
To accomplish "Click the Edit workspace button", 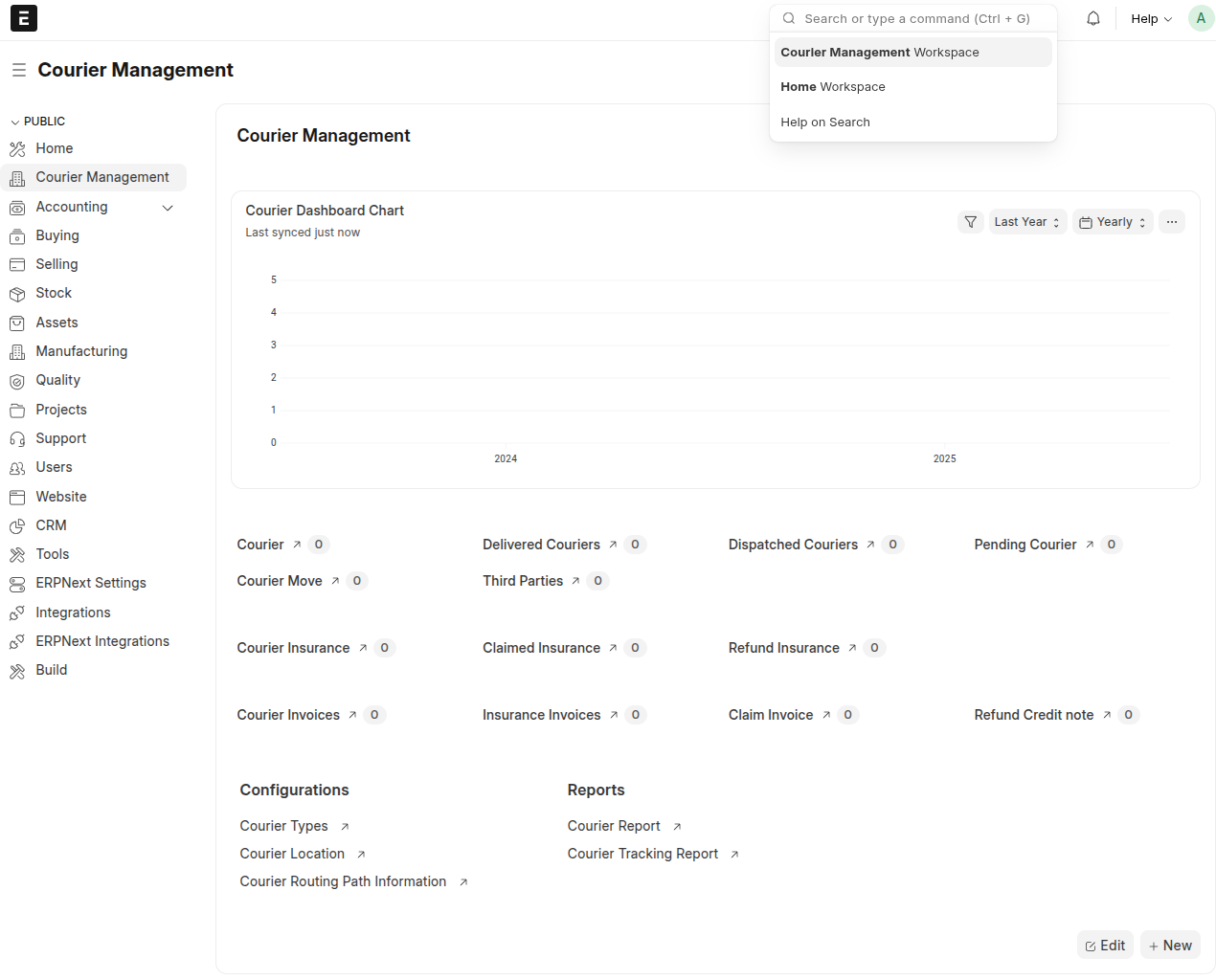I will (x=1105, y=946).
